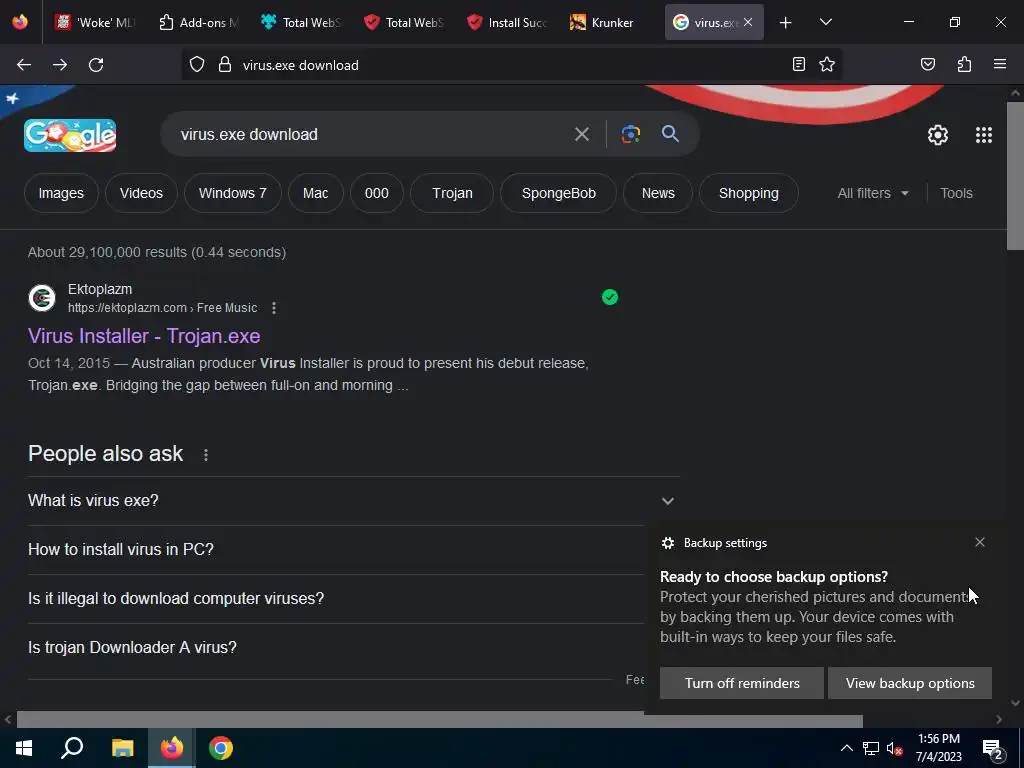The height and width of the screenshot is (768, 1024).
Task: Filter results by Shopping
Action: [748, 193]
